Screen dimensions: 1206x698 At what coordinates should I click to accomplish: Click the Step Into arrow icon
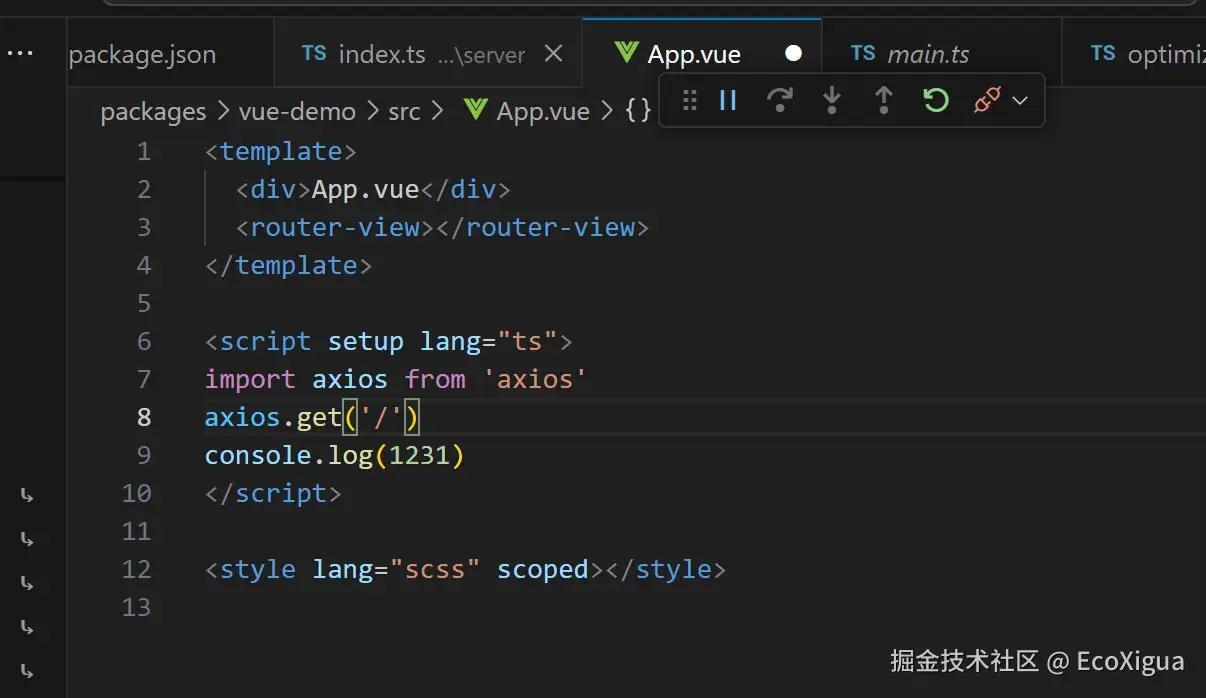pos(831,100)
